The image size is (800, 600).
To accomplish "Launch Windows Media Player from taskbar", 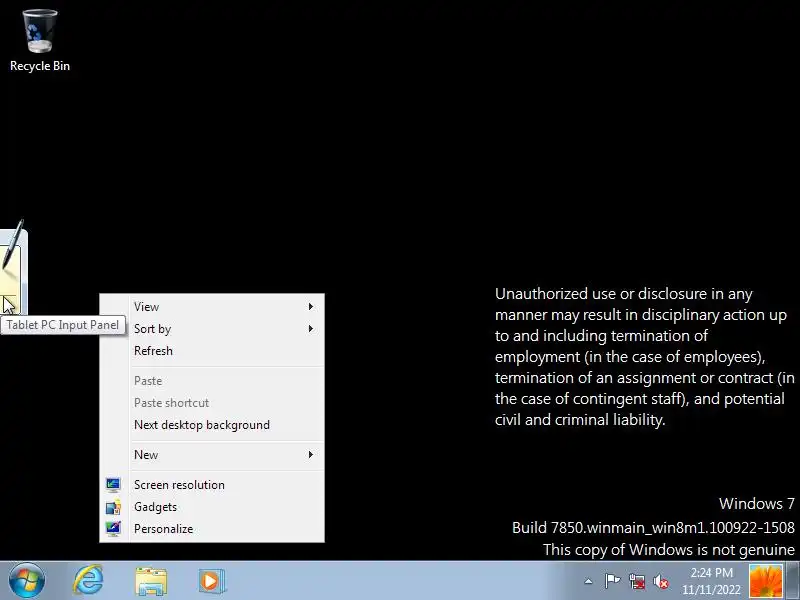I will coord(212,581).
